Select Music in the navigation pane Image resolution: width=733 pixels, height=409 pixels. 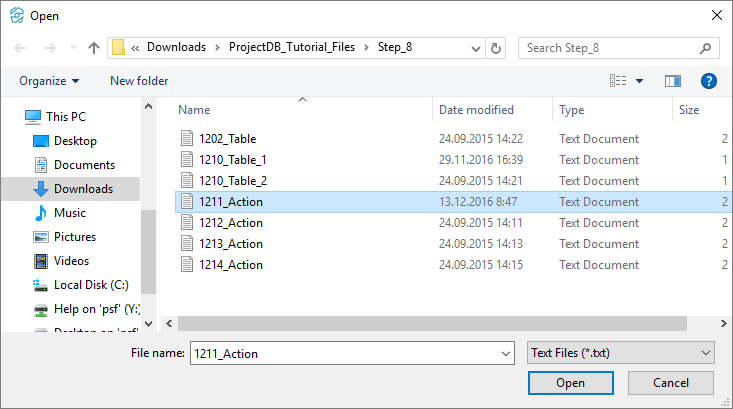(x=69, y=213)
